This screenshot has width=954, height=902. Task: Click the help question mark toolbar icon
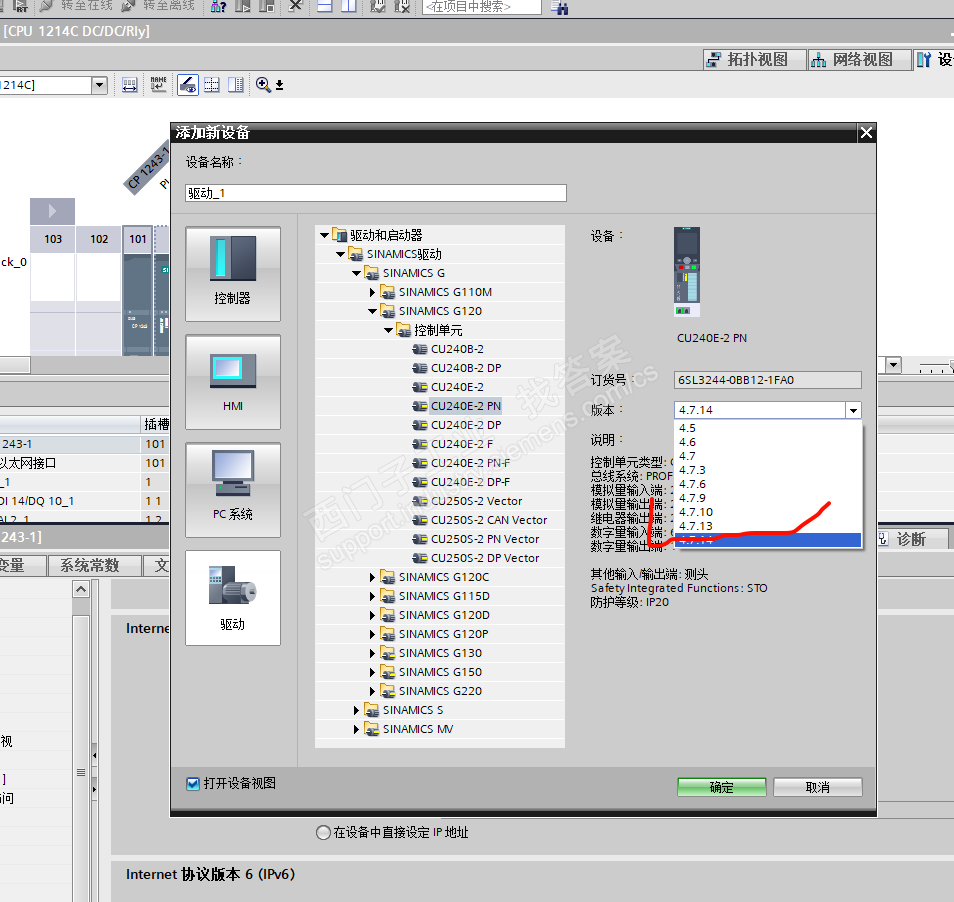point(218,7)
